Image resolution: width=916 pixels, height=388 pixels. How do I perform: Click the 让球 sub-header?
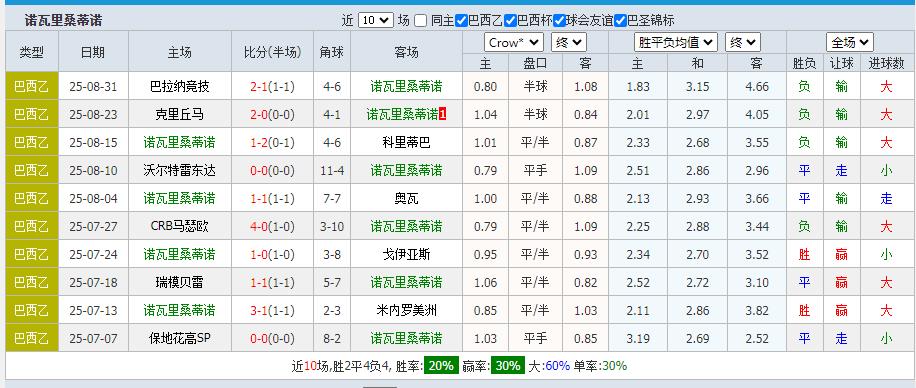pos(841,63)
